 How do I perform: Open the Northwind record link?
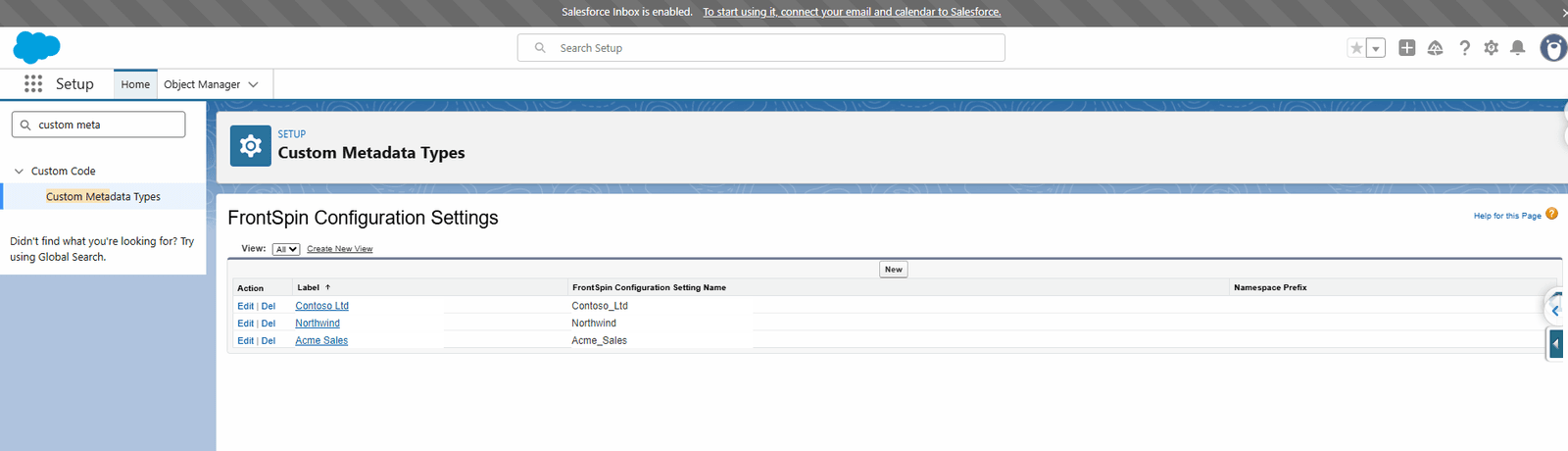[x=318, y=324]
